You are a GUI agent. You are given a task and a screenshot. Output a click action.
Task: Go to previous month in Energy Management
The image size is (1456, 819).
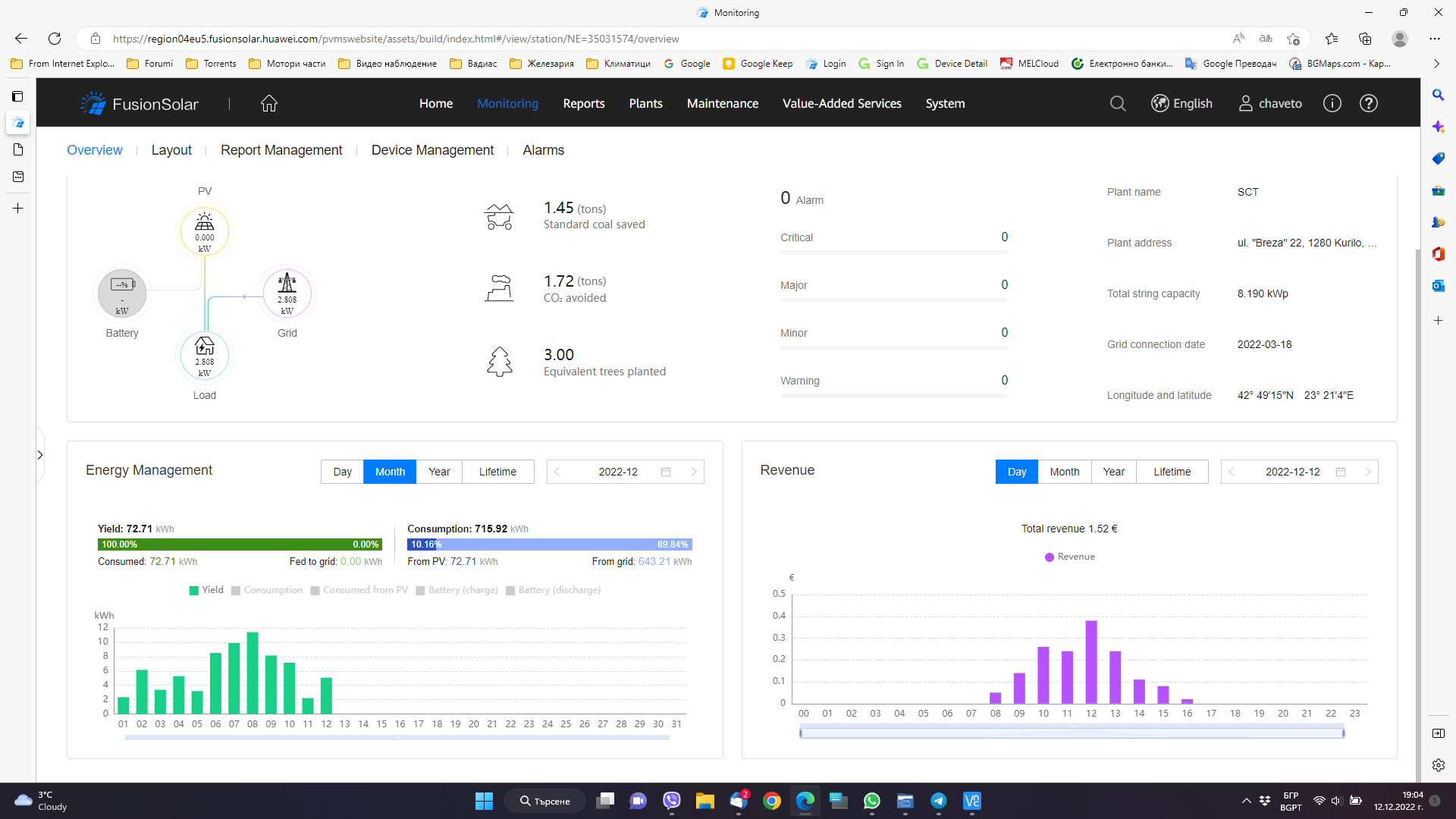tap(557, 472)
